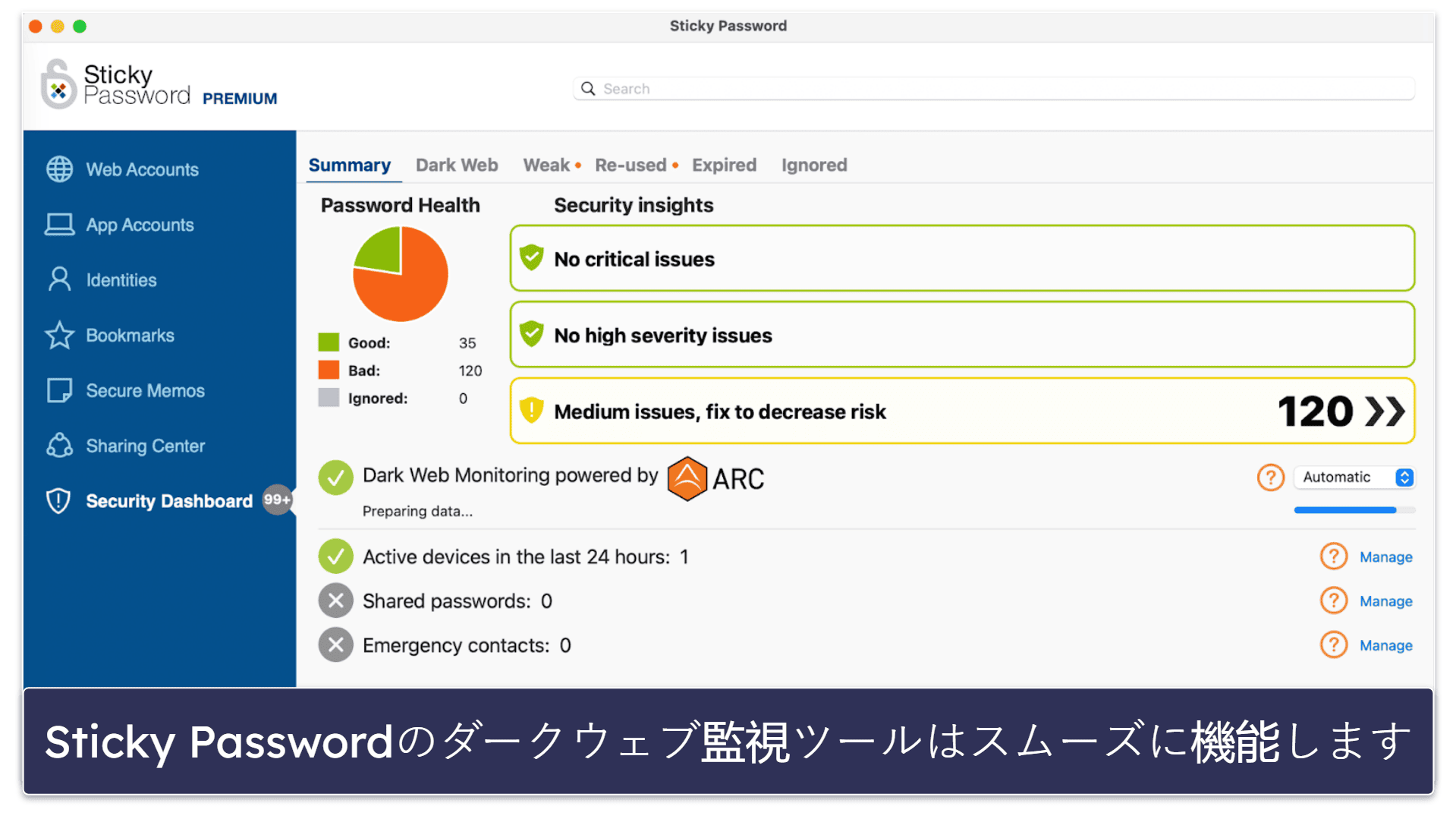Click the No high severity issues card
The image size is (1456, 819).
pos(962,334)
